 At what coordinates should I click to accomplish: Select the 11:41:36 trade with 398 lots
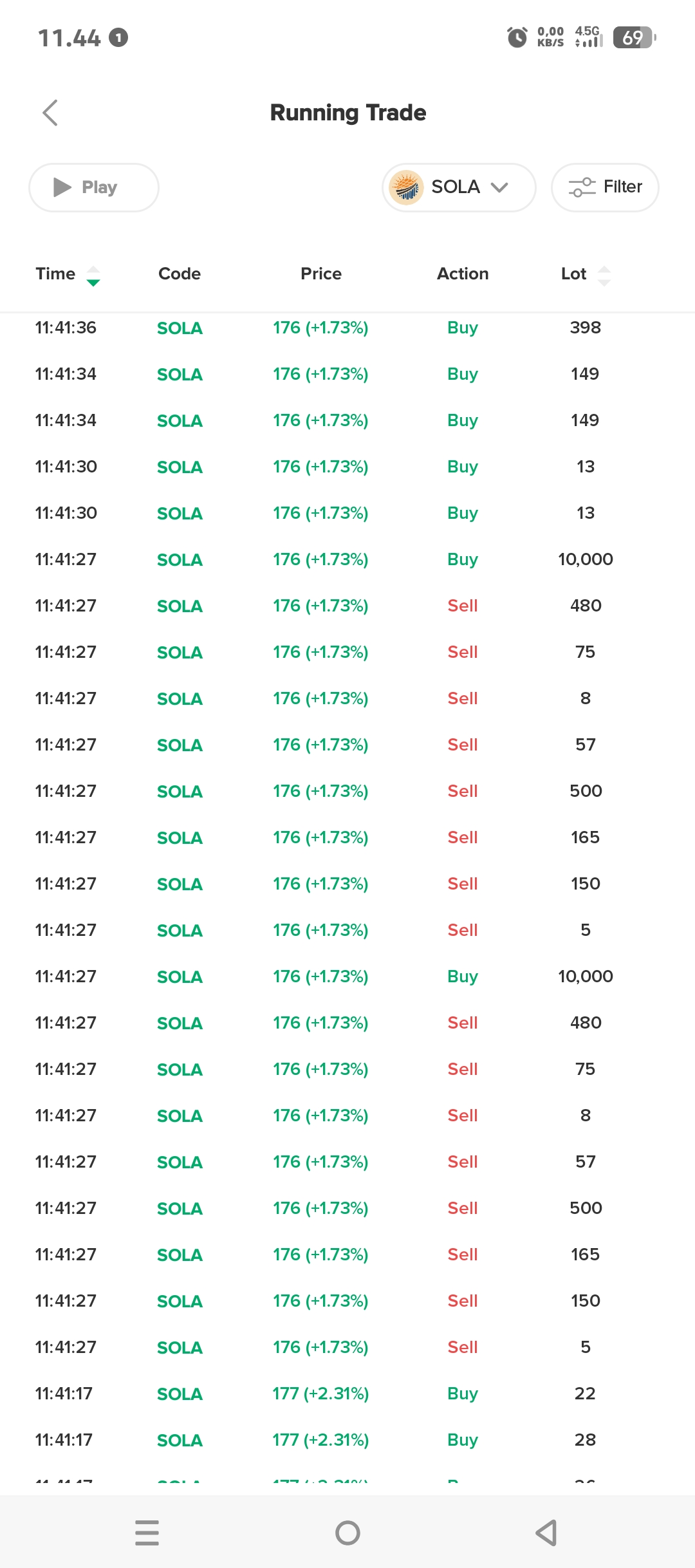[347, 328]
